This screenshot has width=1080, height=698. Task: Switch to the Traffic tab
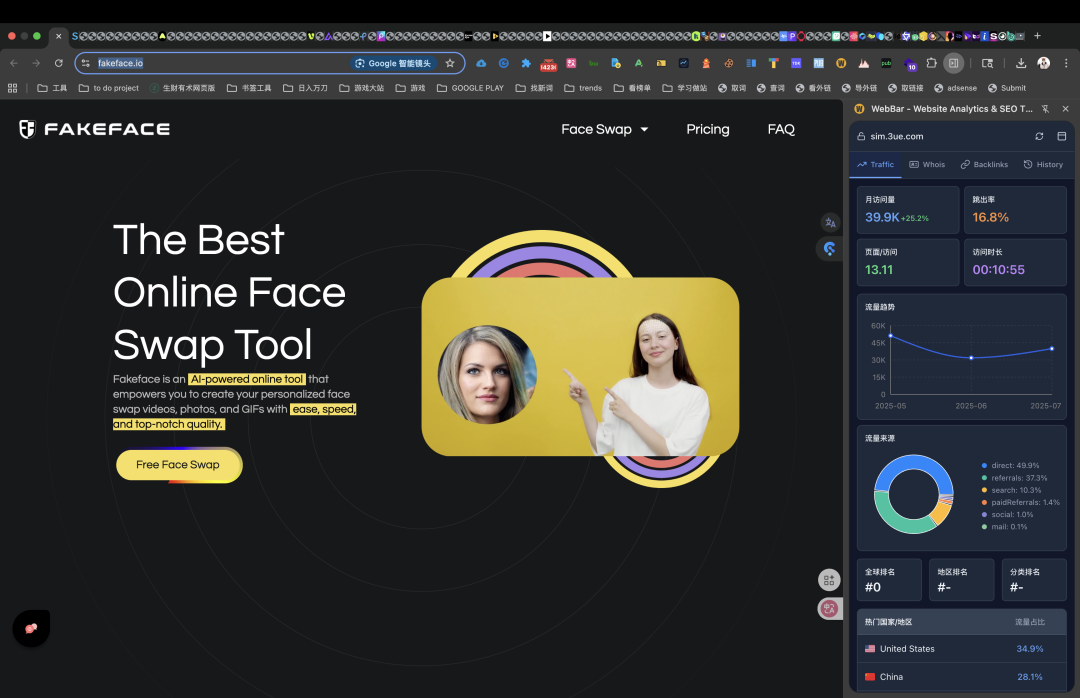coord(875,165)
